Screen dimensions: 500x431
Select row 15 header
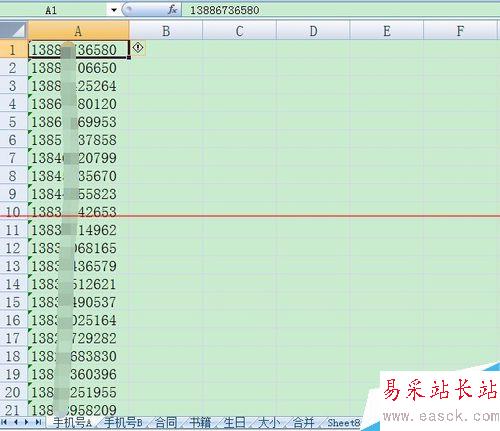[13, 302]
